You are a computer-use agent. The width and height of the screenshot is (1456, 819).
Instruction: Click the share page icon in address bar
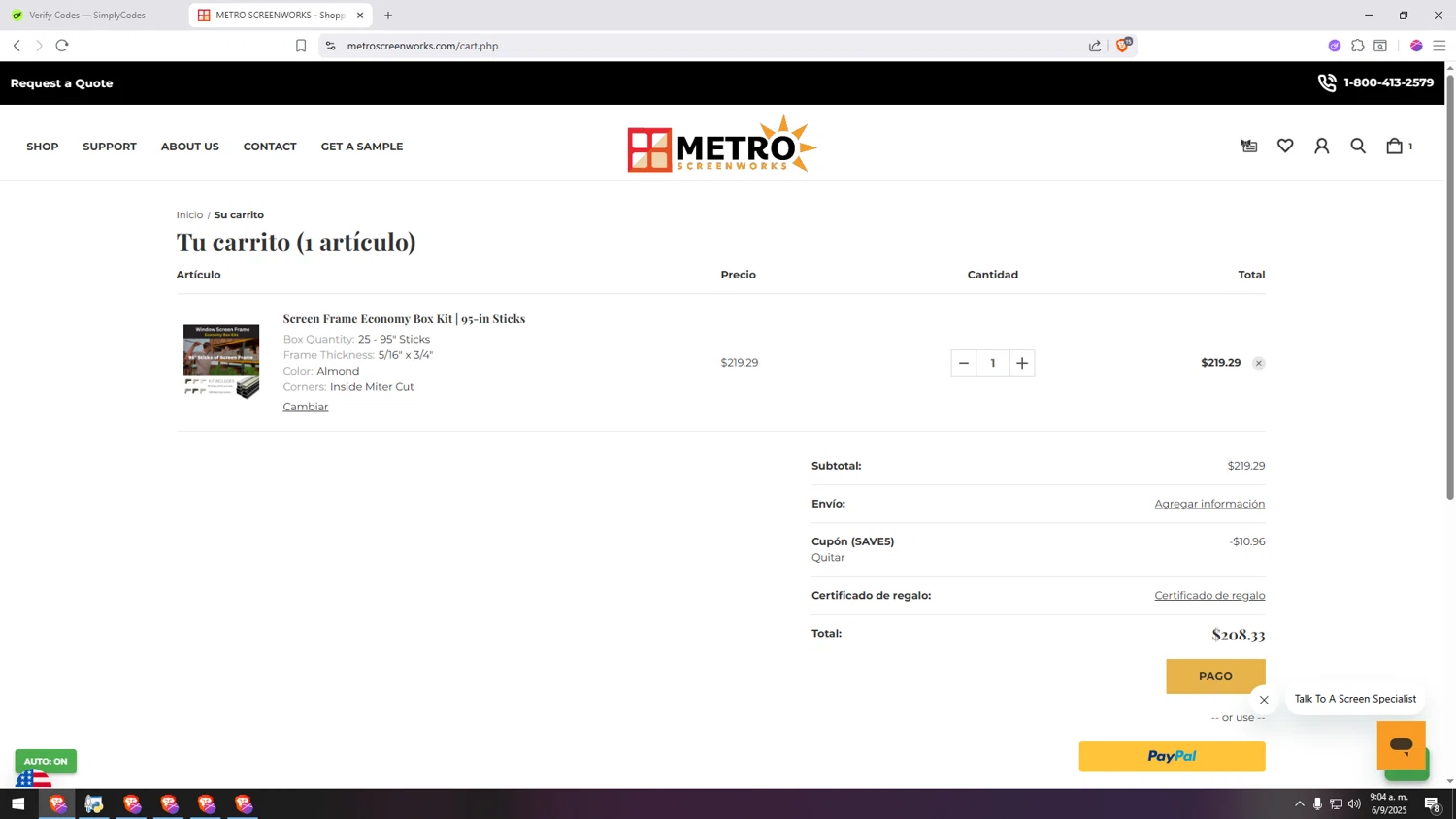pos(1095,46)
